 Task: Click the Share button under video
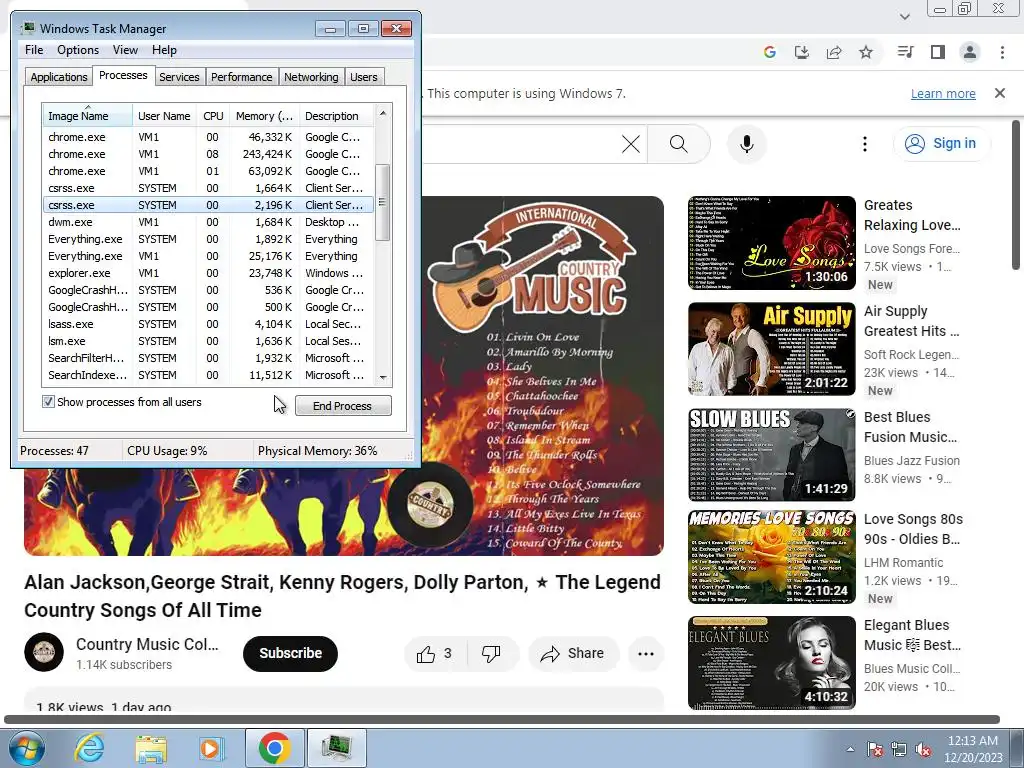[574, 654]
